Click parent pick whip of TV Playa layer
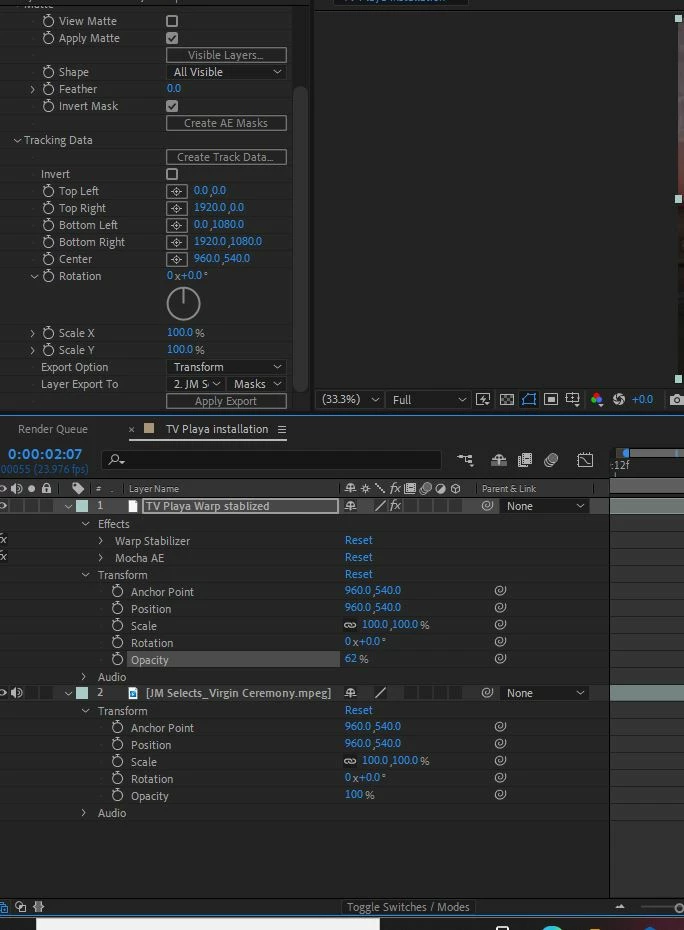Image resolution: width=684 pixels, height=930 pixels. click(487, 506)
